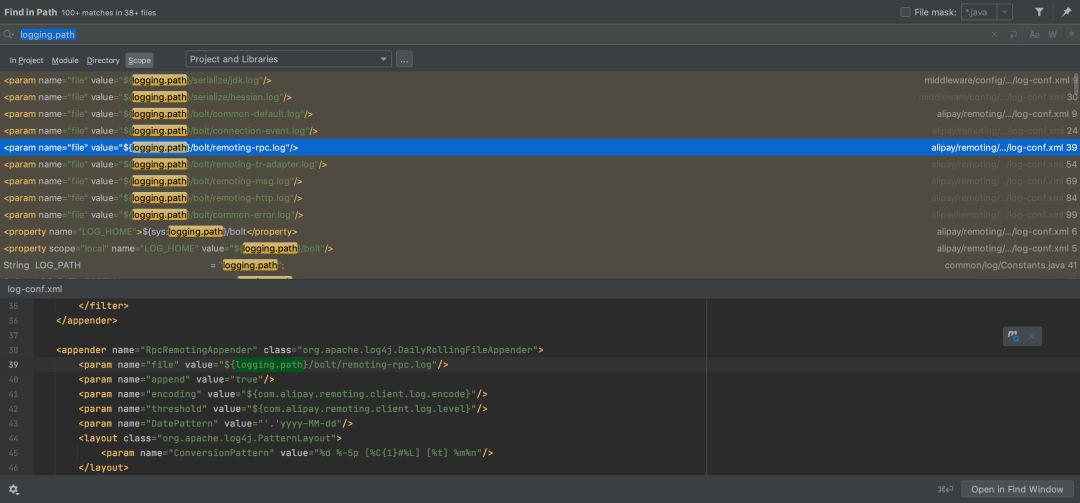Screen dimensions: 1080x503
Task: Click the new line arrow icon in search field
Action: 1012,34
